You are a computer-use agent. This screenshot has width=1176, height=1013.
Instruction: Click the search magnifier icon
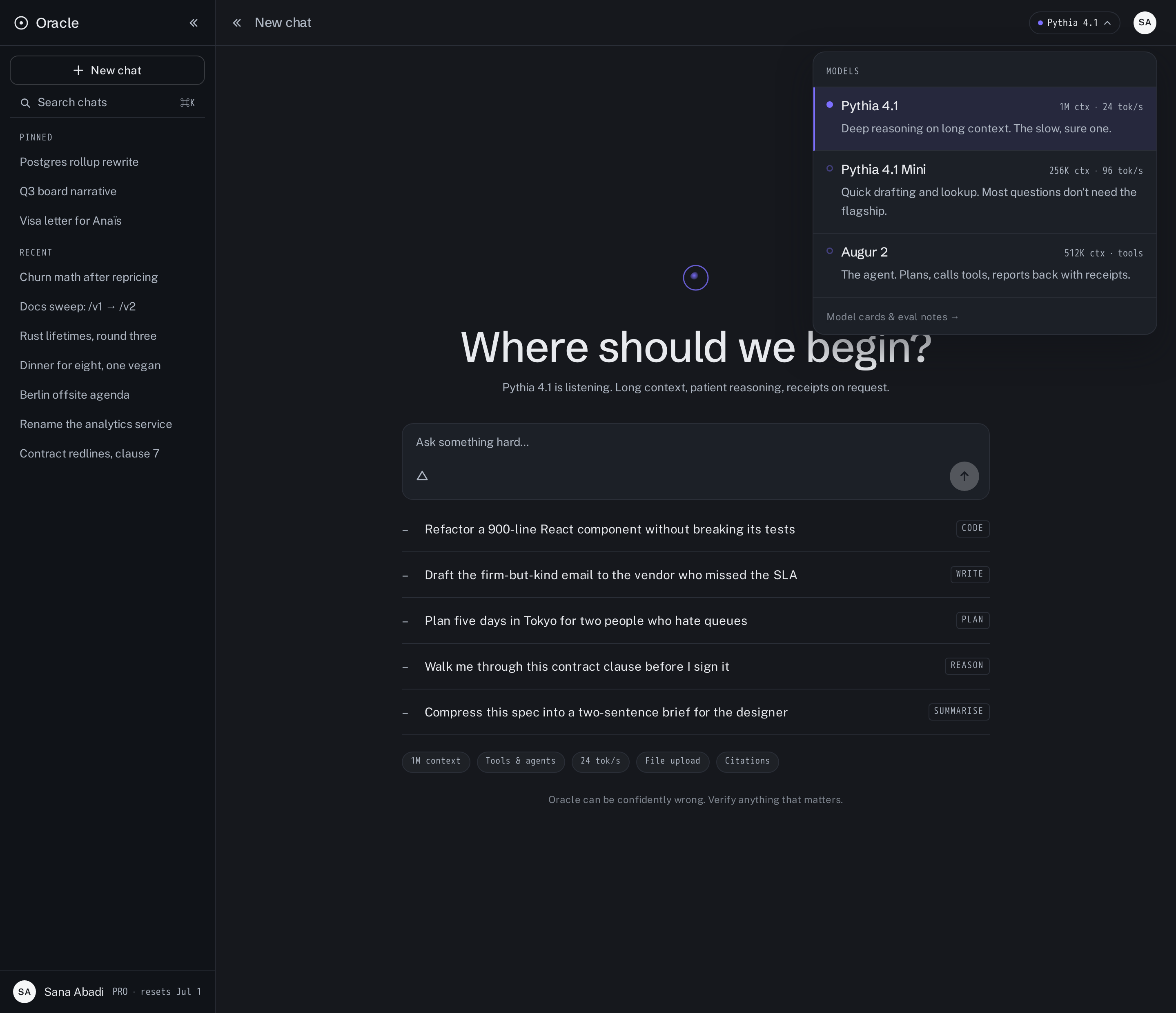(25, 103)
